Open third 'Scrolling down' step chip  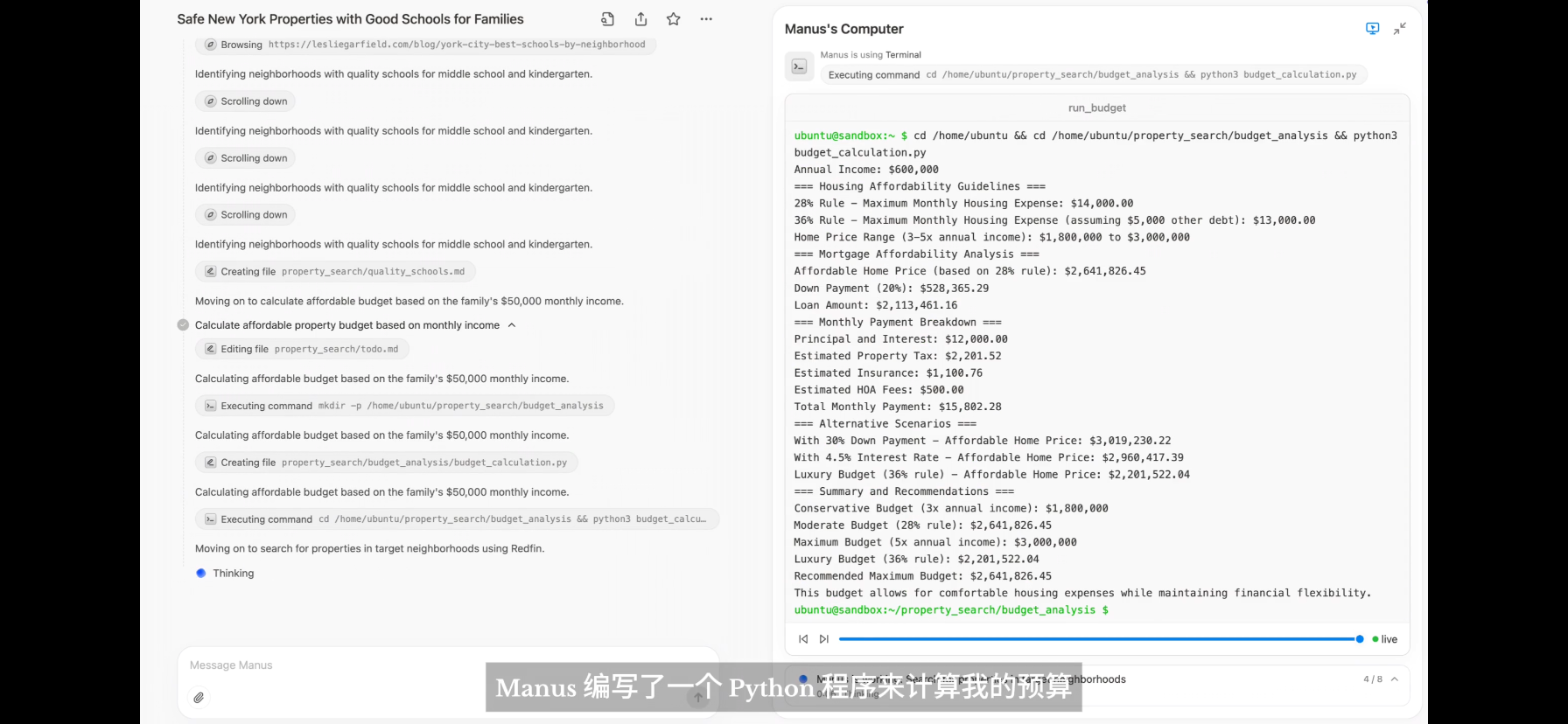click(x=245, y=215)
